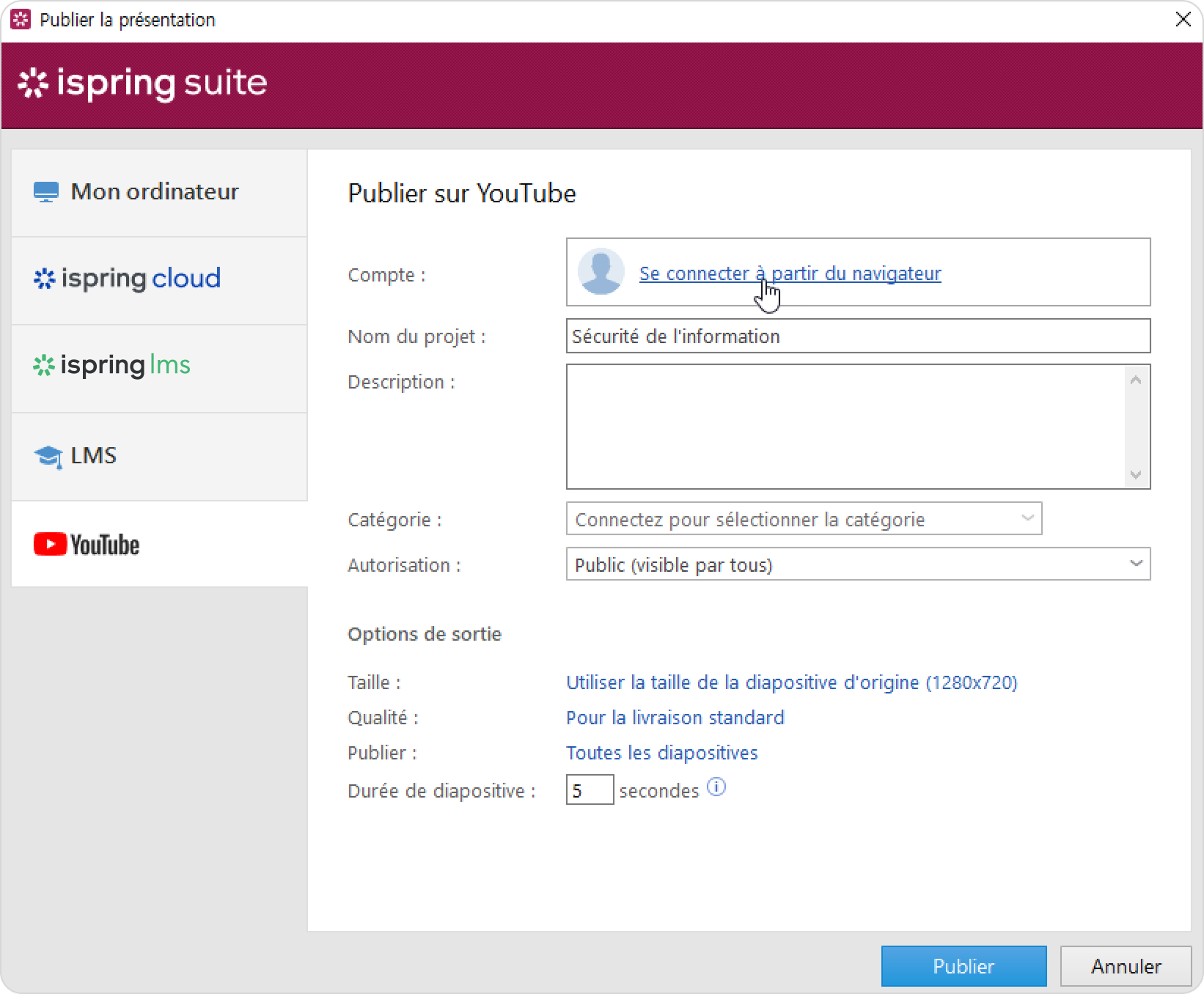Click the iSpring Suite logo in header
Screen dimensions: 1204x994
click(142, 84)
